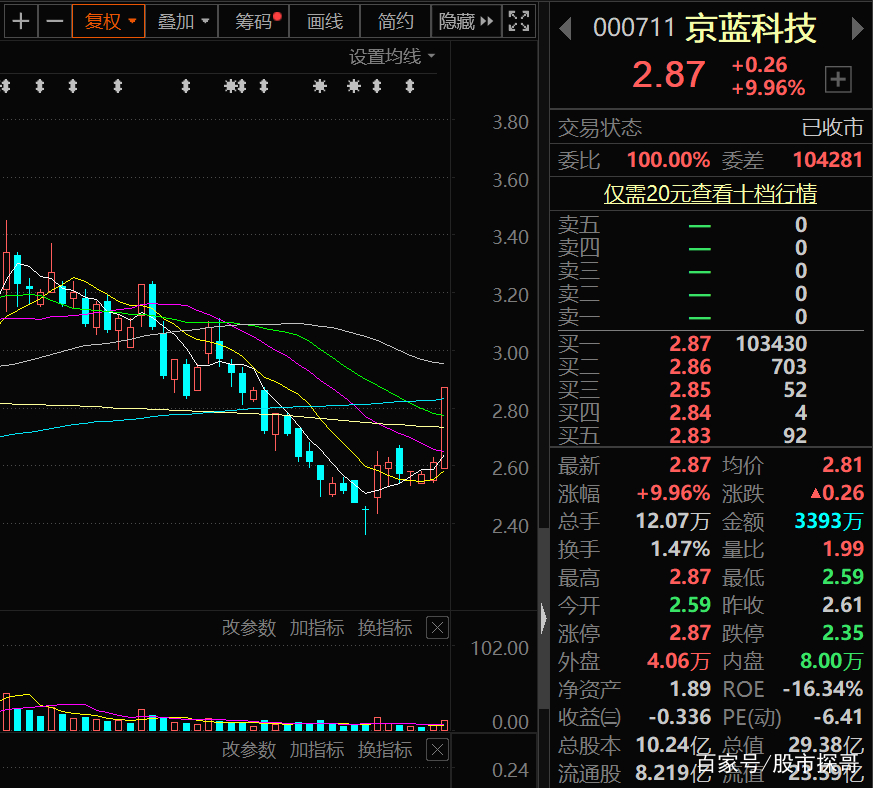Click the zoom-out minus icon on chart toolbar
The width and height of the screenshot is (873, 788).
coord(55,20)
